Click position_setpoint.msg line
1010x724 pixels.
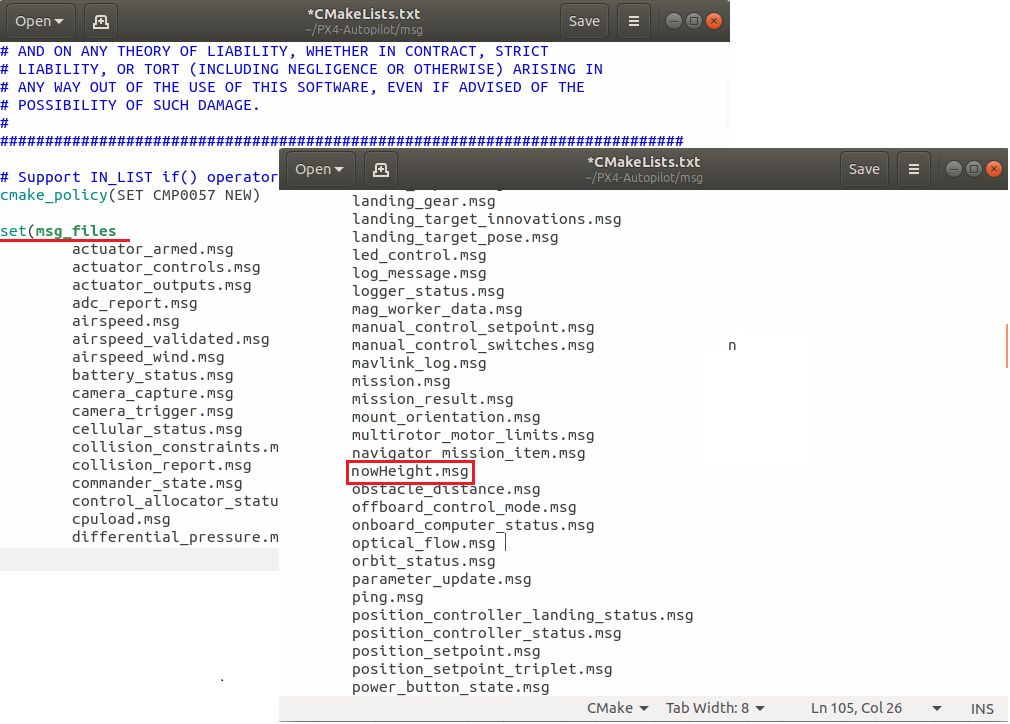(x=446, y=652)
